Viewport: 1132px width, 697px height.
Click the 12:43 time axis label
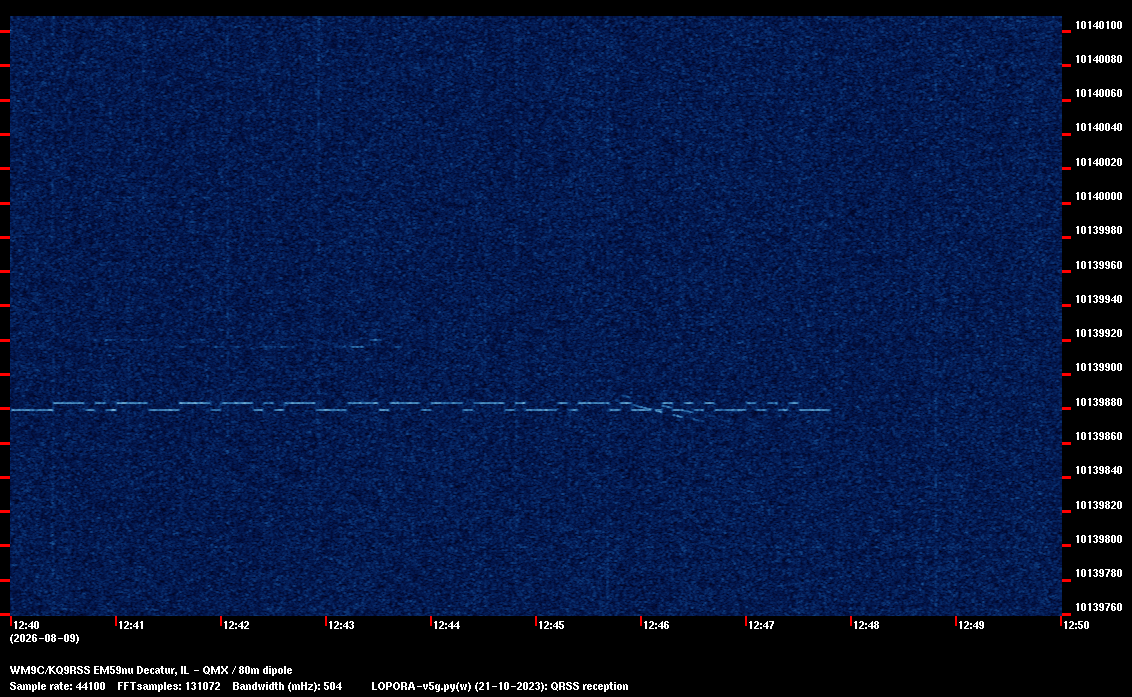click(x=341, y=625)
